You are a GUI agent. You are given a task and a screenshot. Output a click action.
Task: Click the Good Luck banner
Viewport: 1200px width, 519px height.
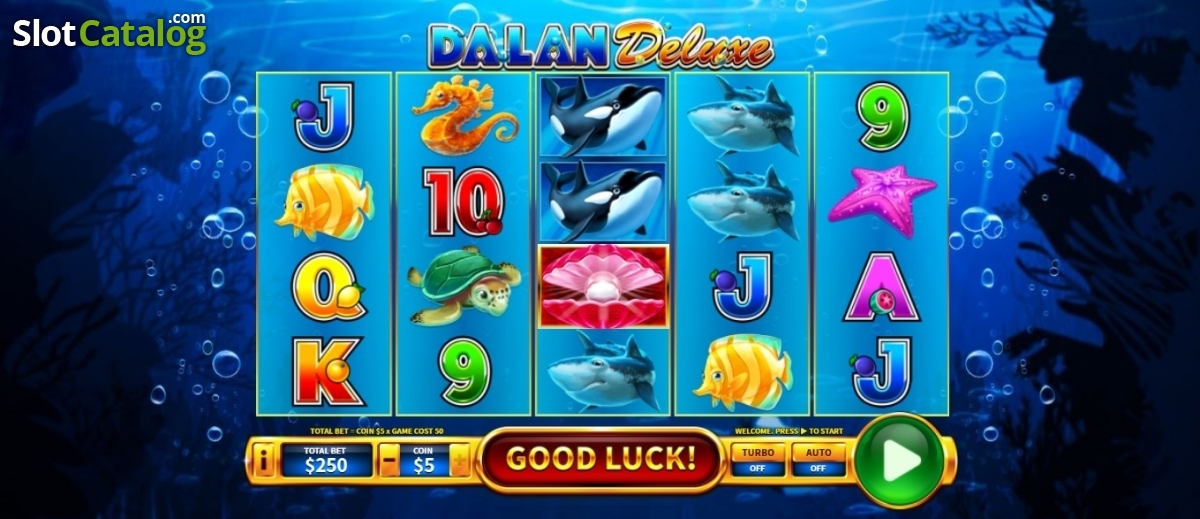click(x=600, y=459)
